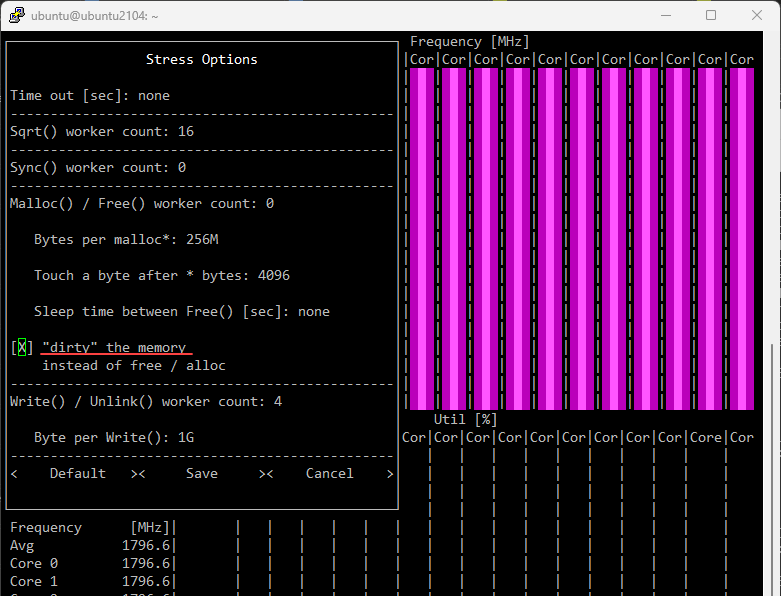Minimize the terminal window
The image size is (781, 596).
pyautogui.click(x=665, y=16)
